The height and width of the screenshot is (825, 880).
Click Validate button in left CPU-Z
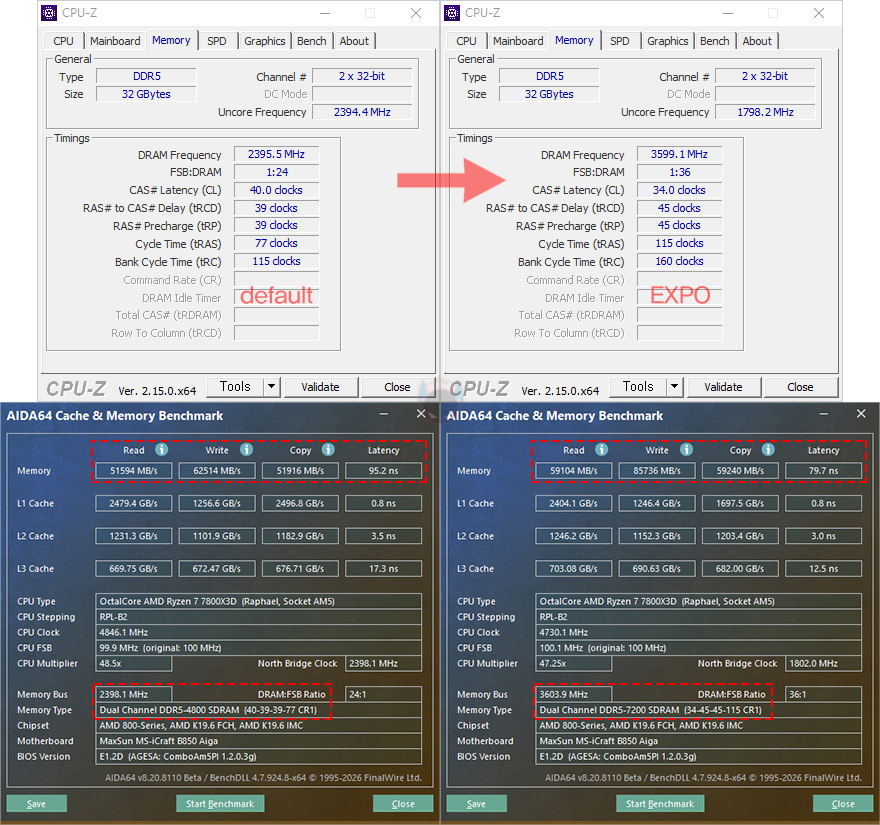(320, 387)
